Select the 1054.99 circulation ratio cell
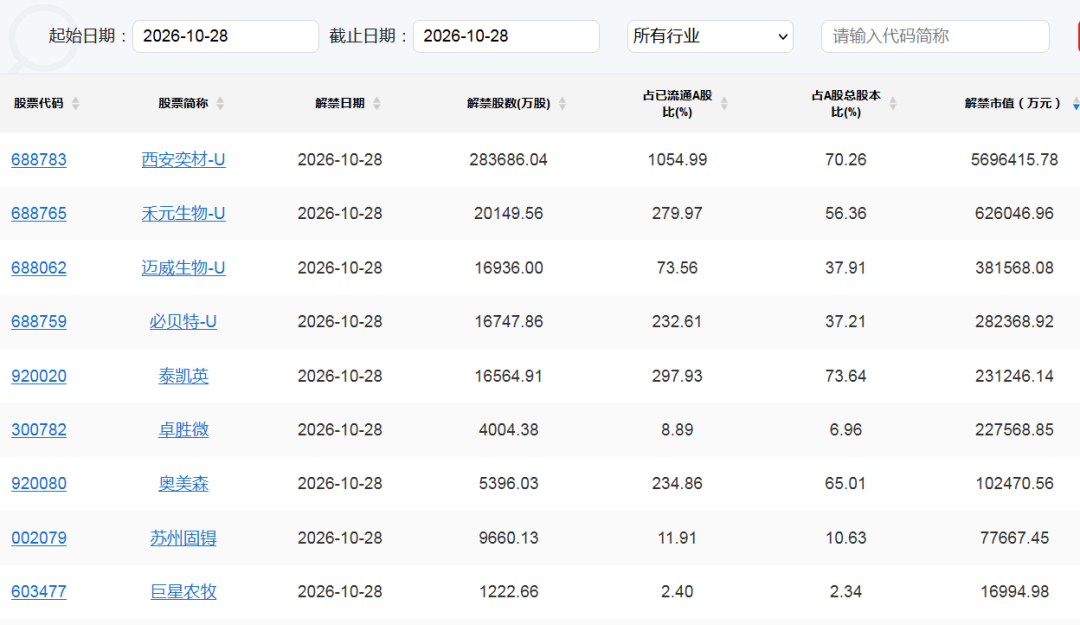1080x625 pixels. point(677,160)
